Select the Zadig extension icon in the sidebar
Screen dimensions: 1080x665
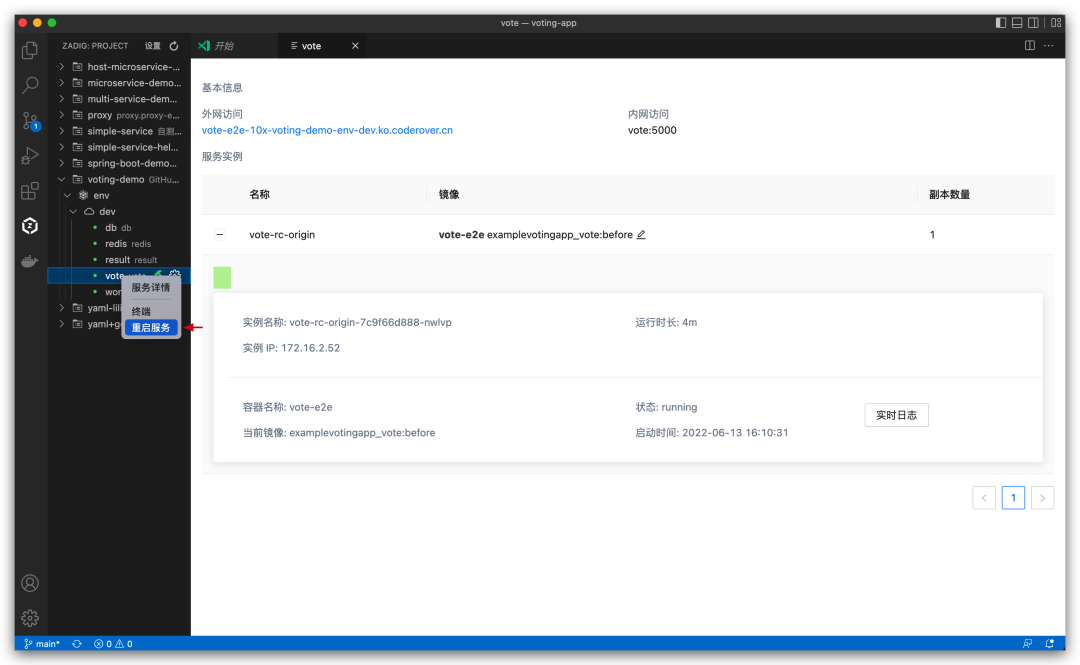point(30,226)
